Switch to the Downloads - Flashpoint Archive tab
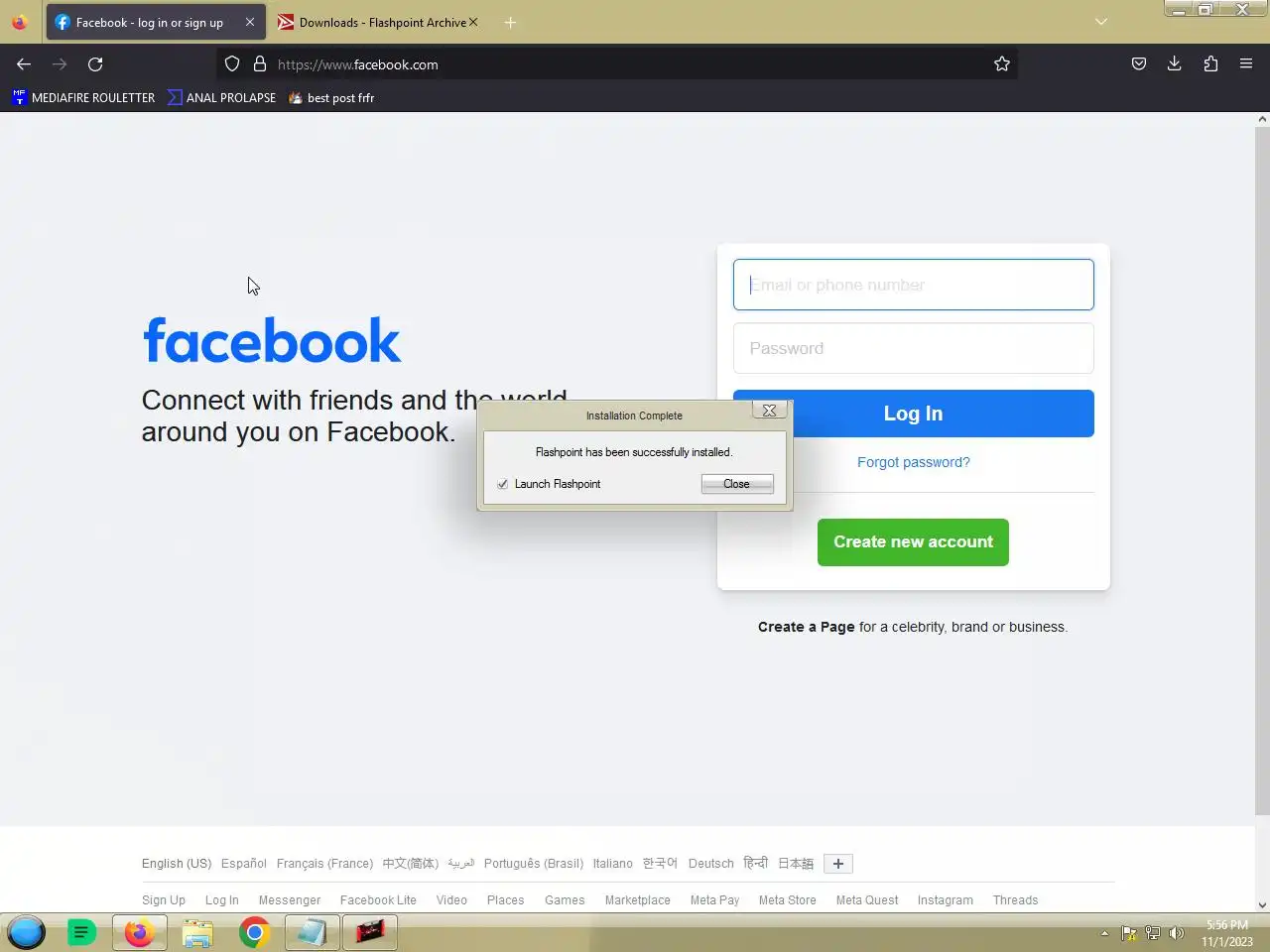This screenshot has height=952, width=1270. coord(377,22)
